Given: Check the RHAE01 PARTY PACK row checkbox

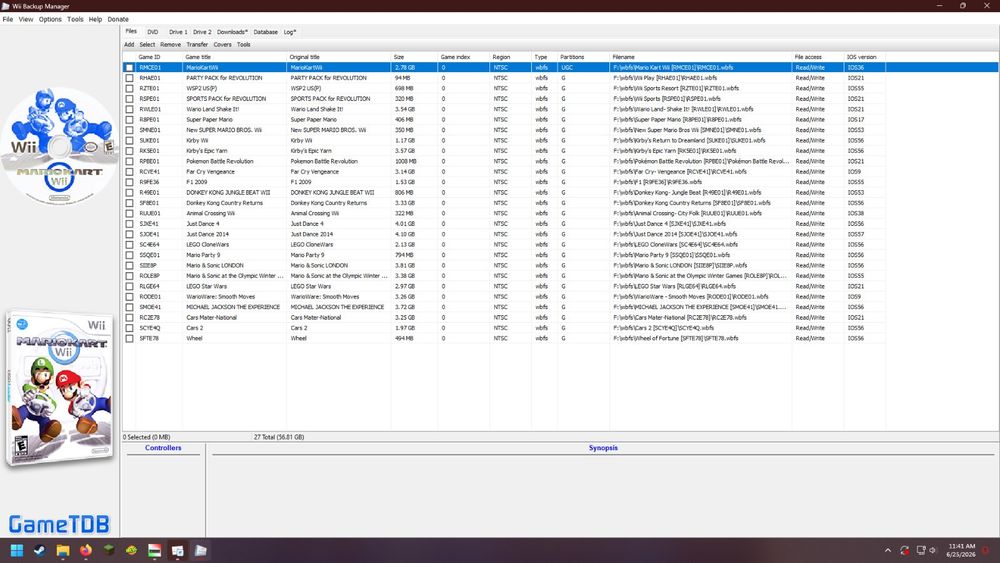Looking at the screenshot, I should (x=129, y=78).
